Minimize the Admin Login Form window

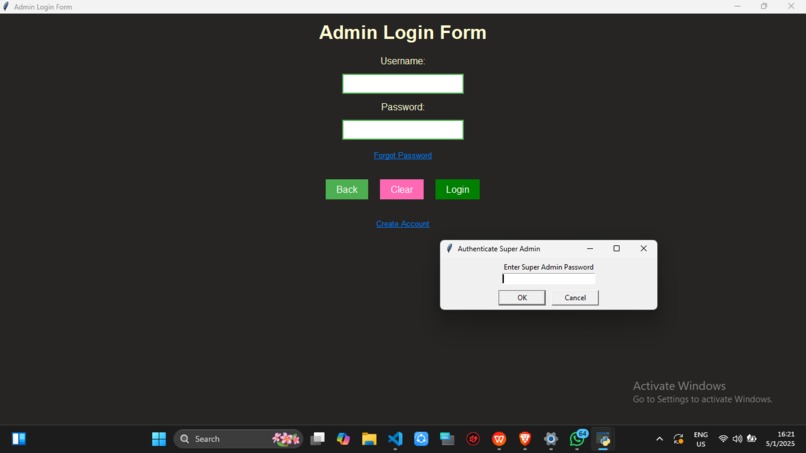(738, 6)
